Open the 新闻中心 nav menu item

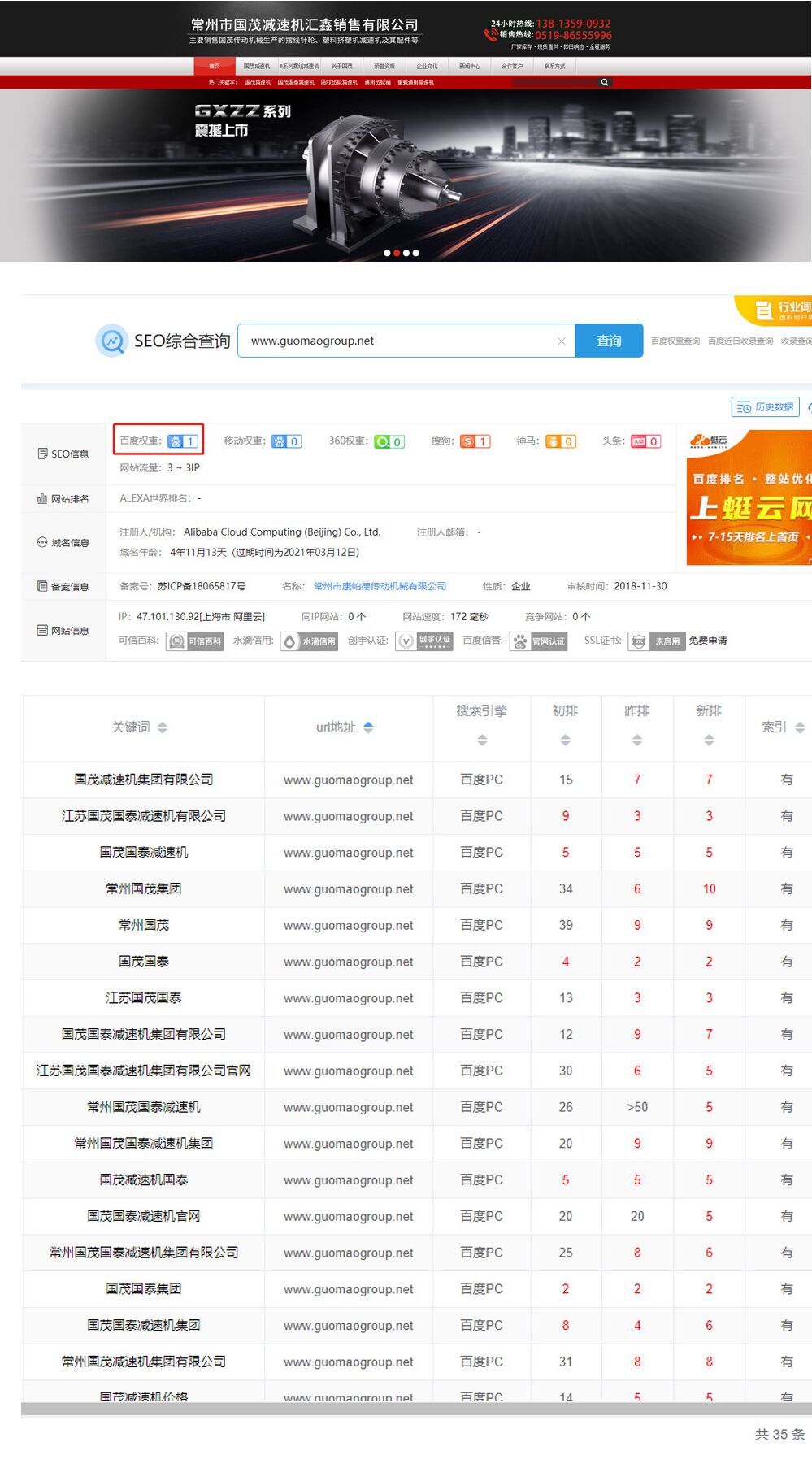[x=469, y=66]
